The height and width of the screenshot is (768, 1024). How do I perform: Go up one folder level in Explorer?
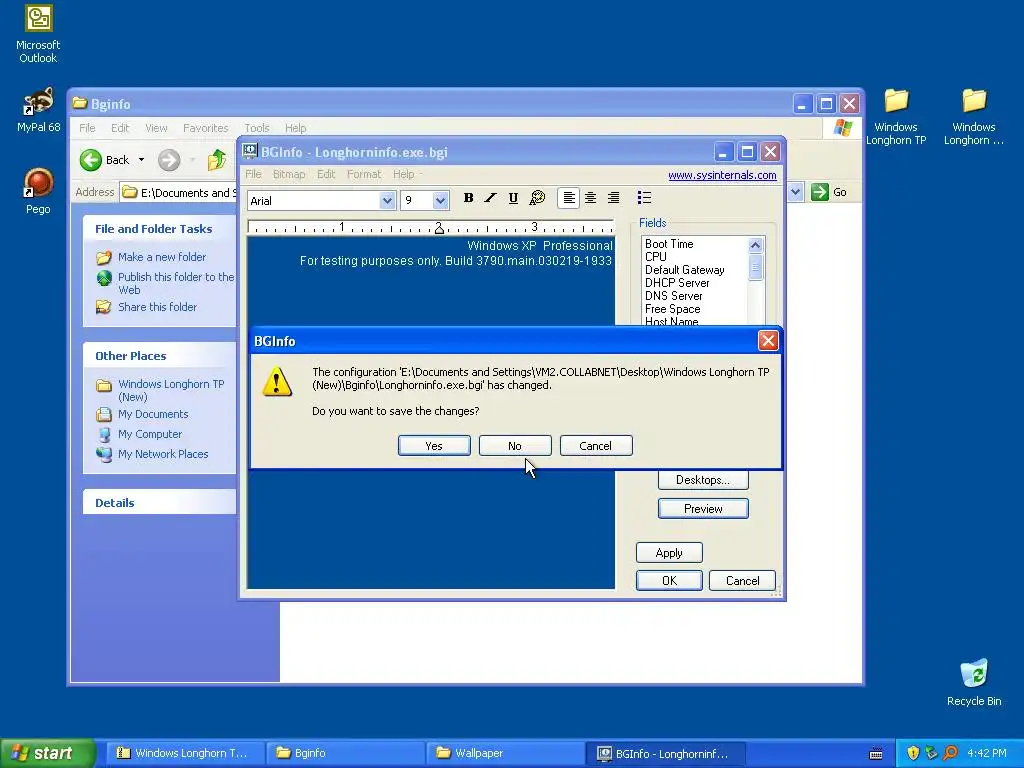(217, 160)
